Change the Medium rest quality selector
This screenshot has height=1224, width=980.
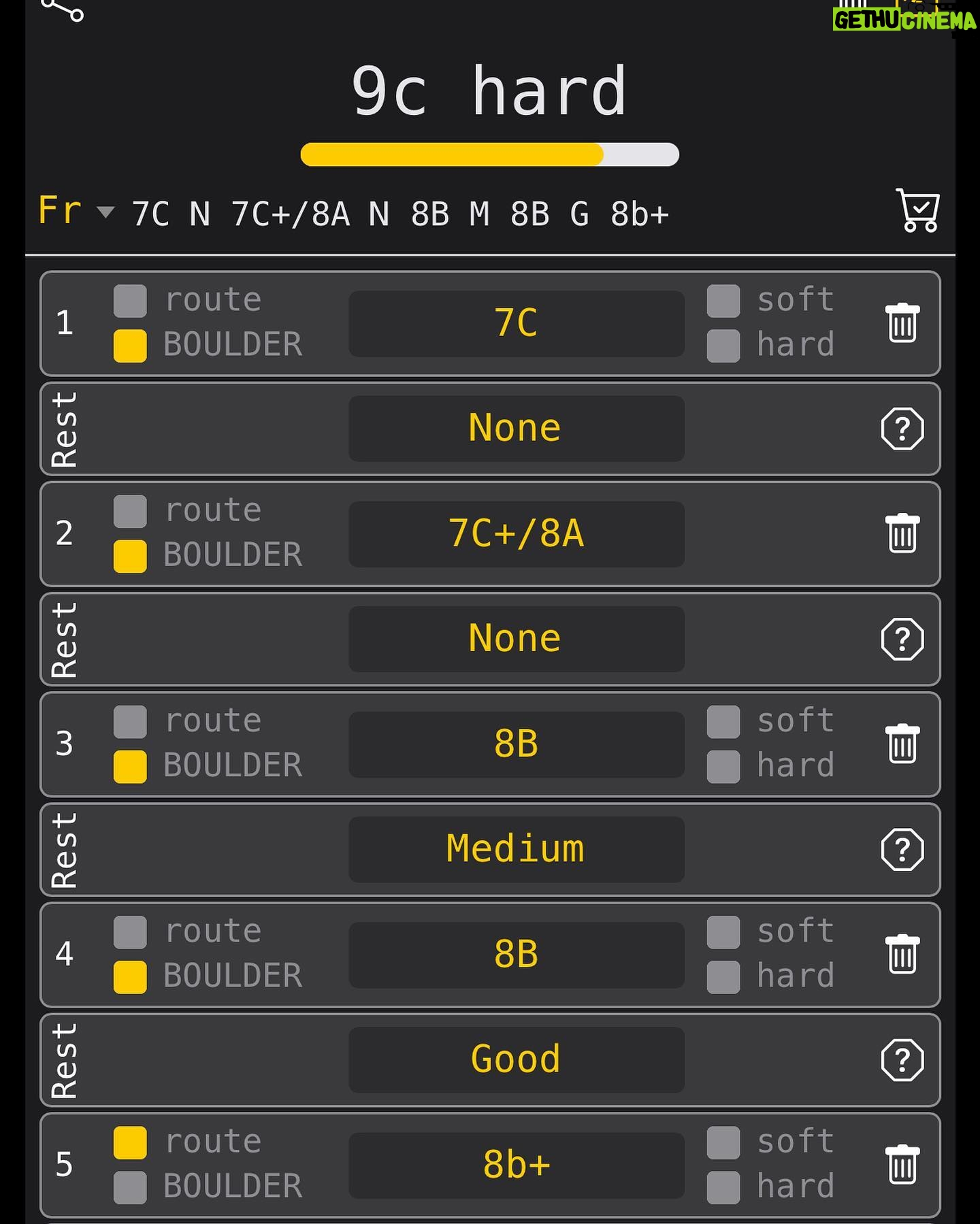pos(517,850)
